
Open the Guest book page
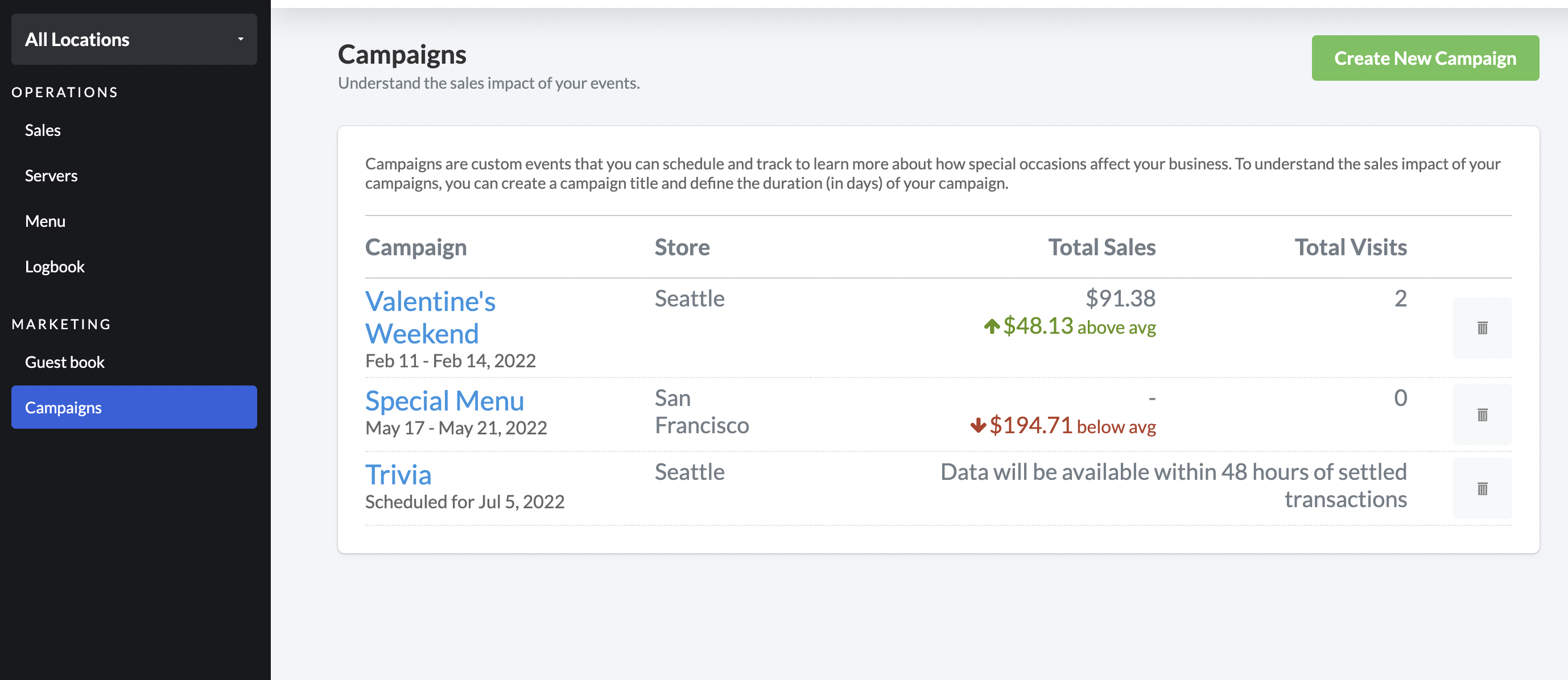coord(64,362)
